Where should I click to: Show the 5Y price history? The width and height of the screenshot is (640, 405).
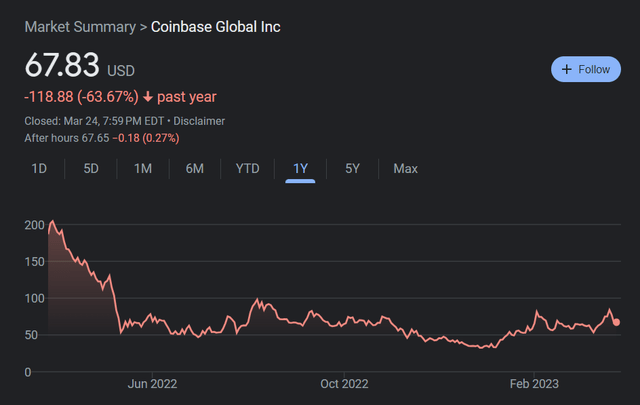[352, 169]
